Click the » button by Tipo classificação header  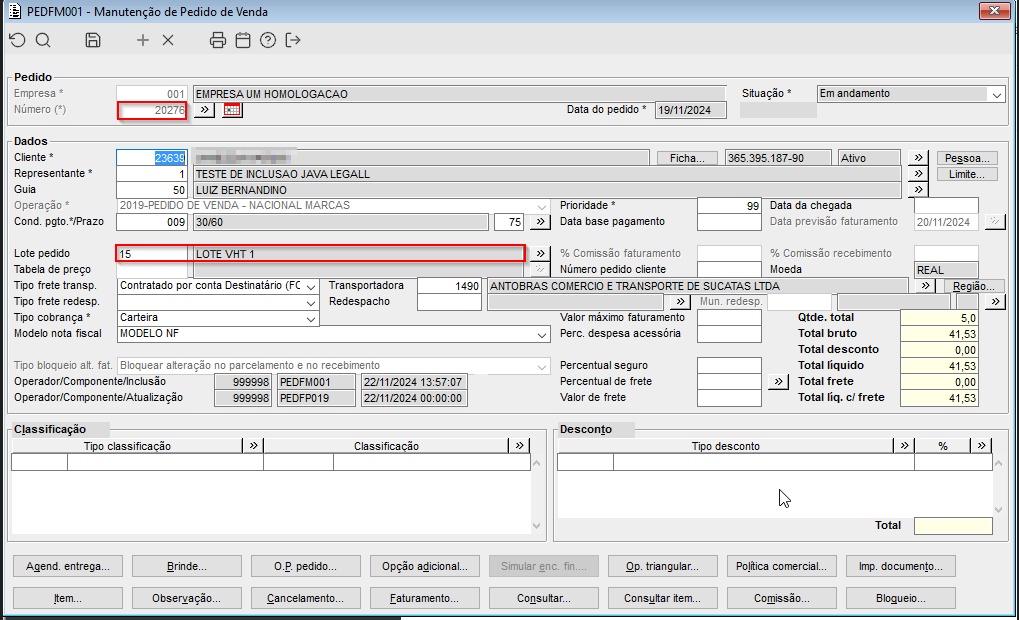point(253,445)
